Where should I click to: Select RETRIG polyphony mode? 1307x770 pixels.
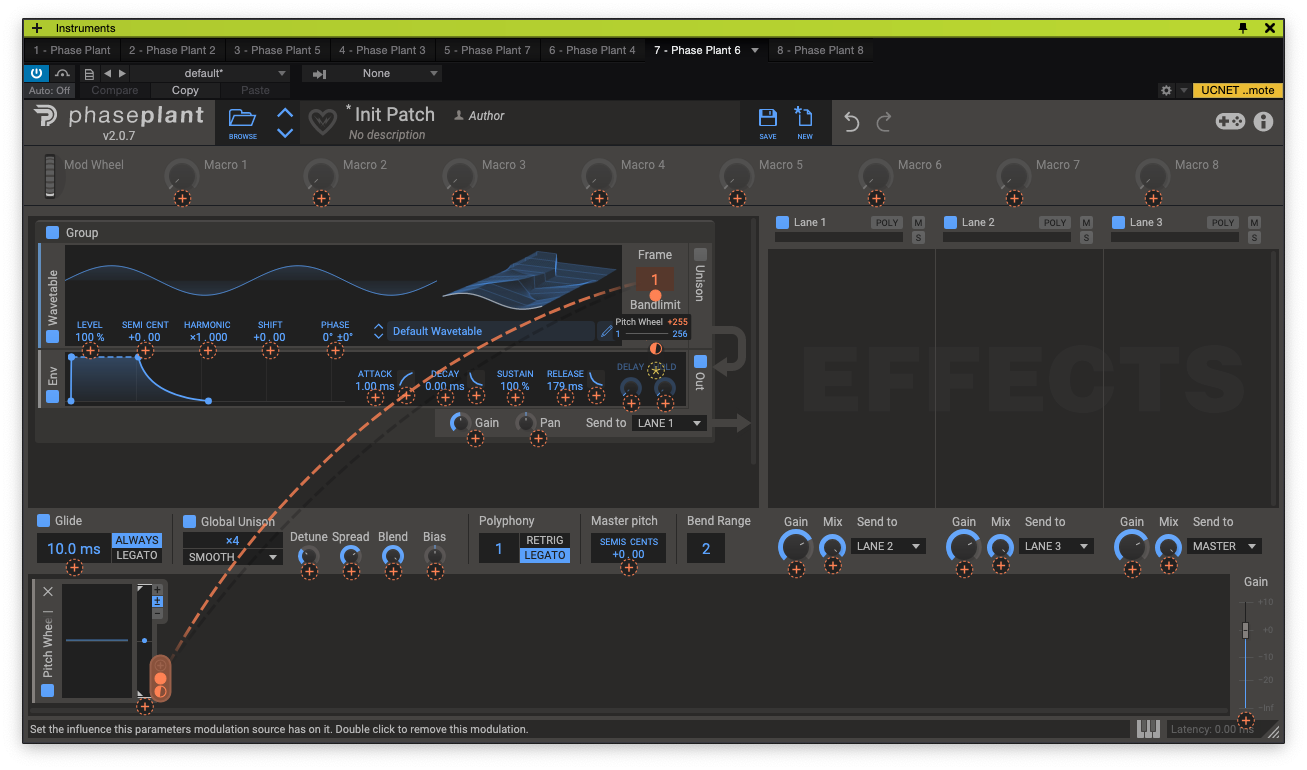[545, 540]
